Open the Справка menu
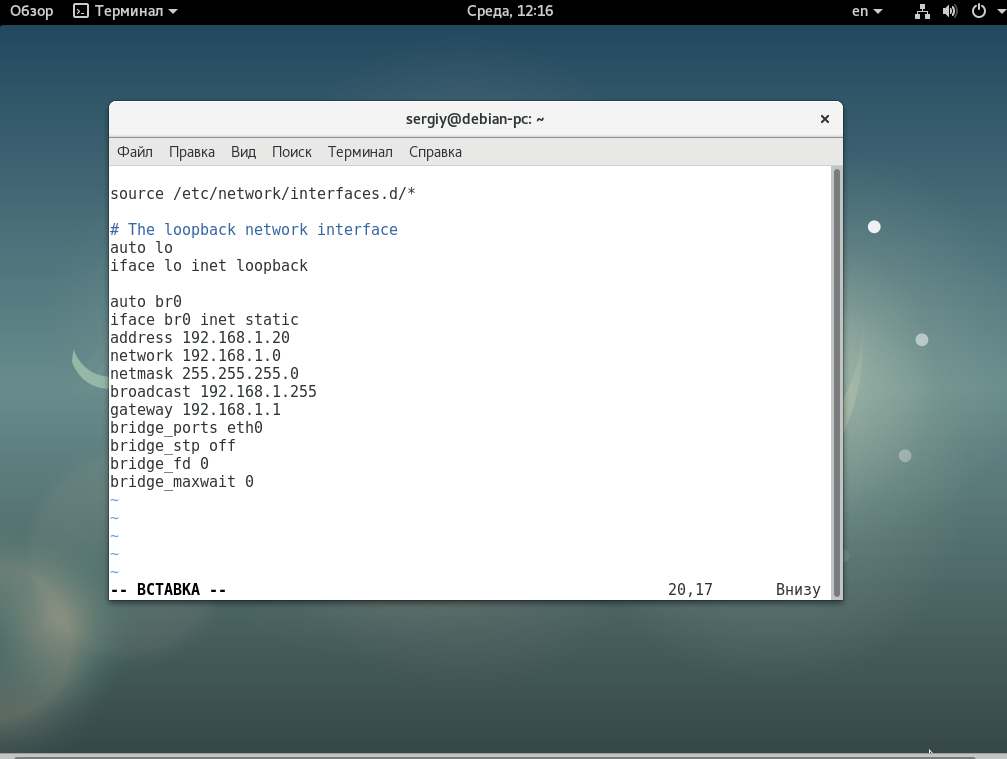The image size is (1007, 759). click(x=435, y=152)
